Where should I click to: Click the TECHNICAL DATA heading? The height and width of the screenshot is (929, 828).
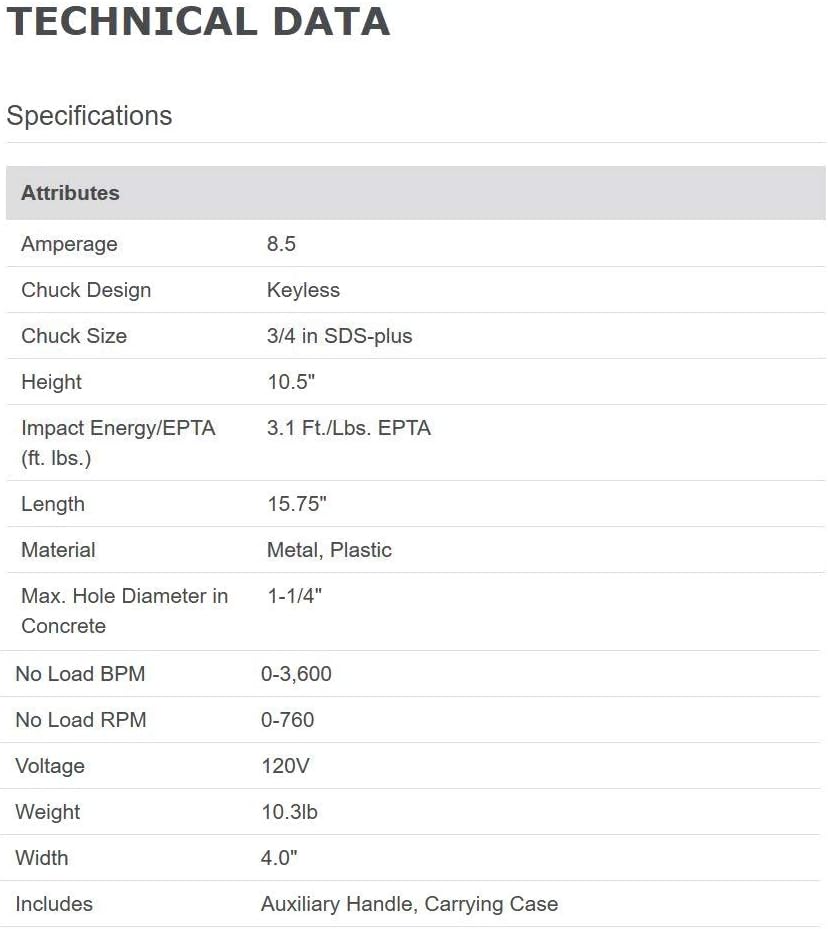198,22
